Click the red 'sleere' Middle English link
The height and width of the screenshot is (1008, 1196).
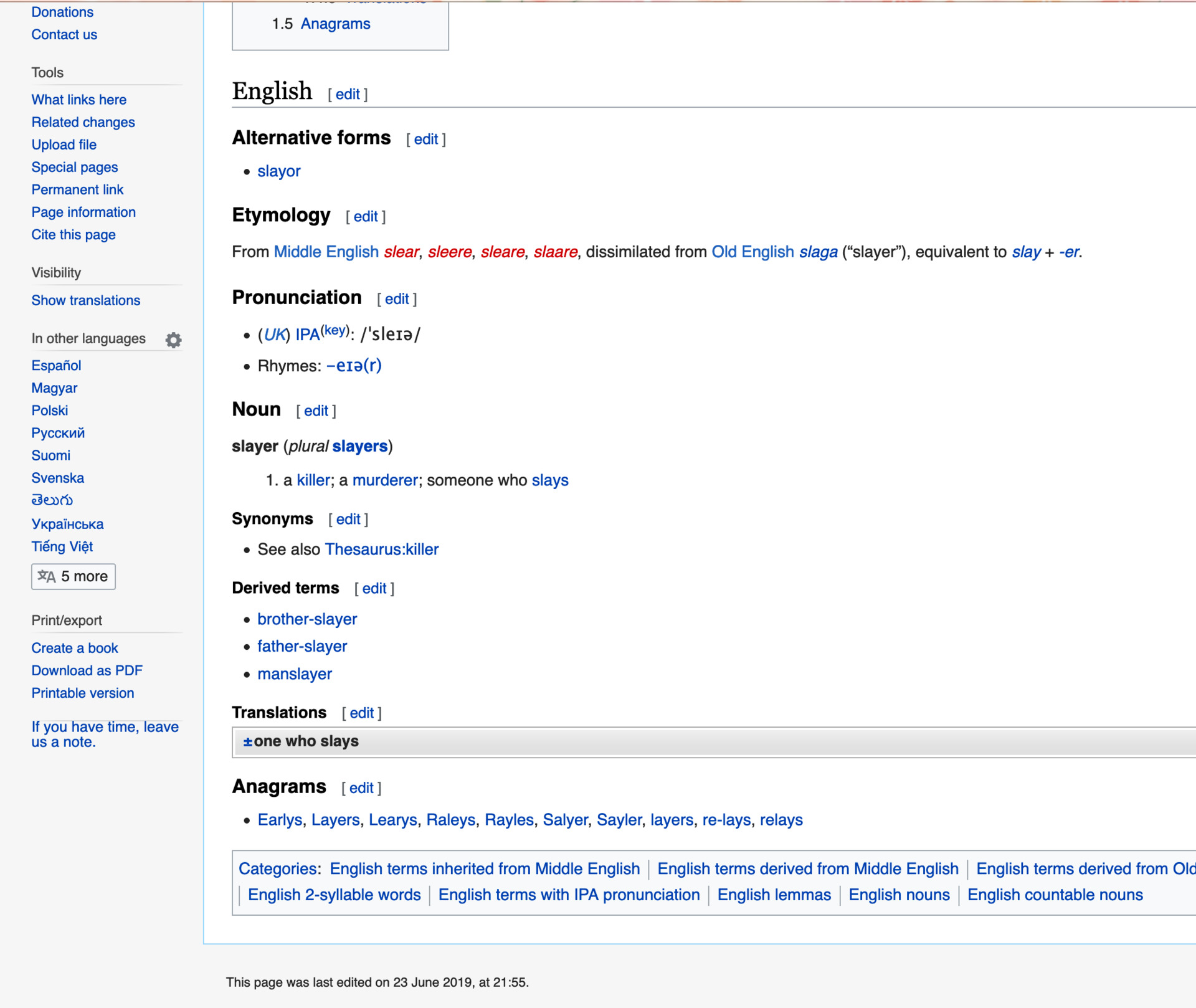tap(449, 252)
